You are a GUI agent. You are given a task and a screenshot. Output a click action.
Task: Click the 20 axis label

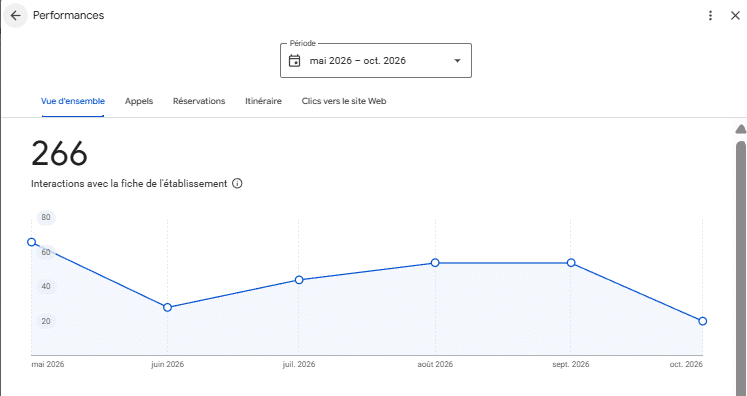coord(46,321)
